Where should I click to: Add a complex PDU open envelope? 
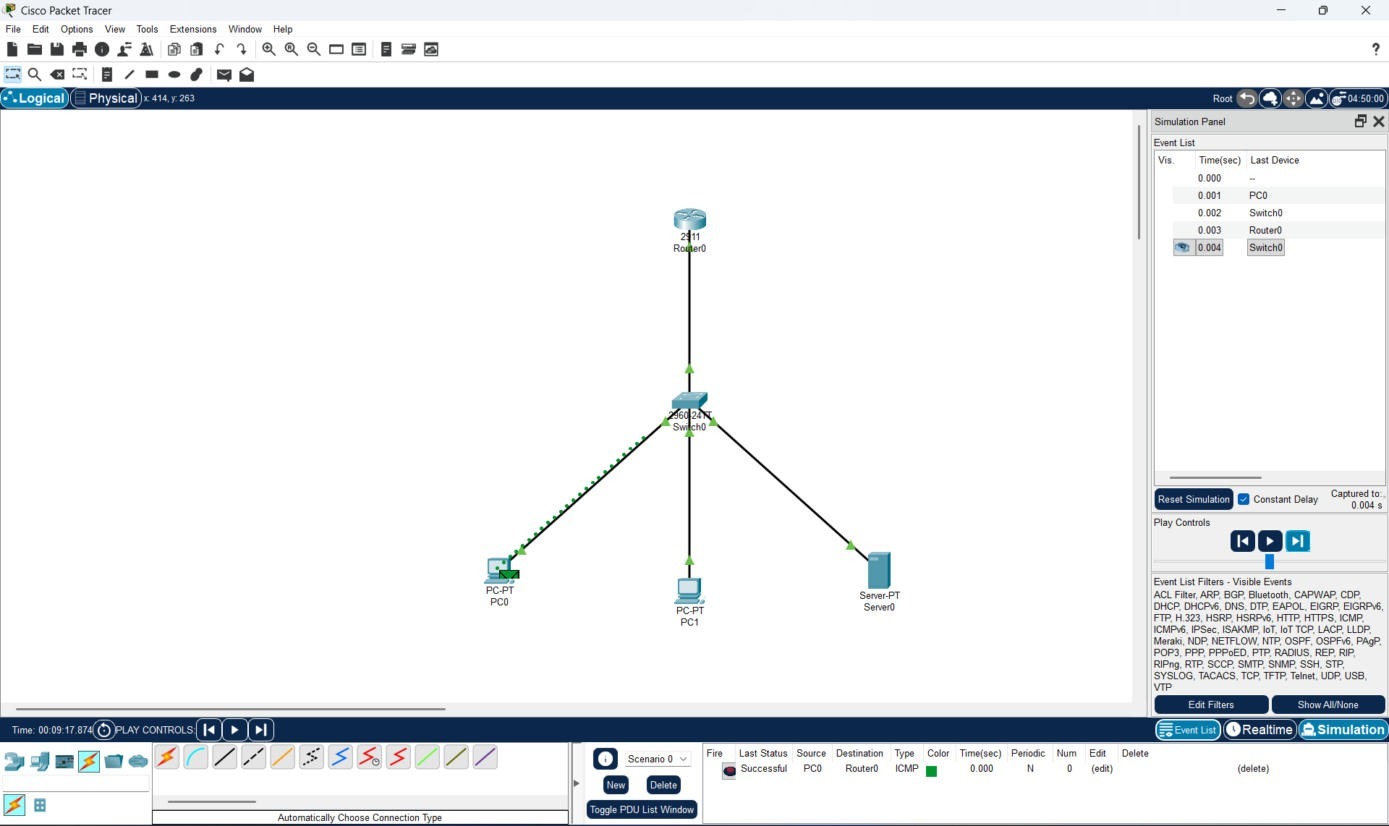pos(246,74)
